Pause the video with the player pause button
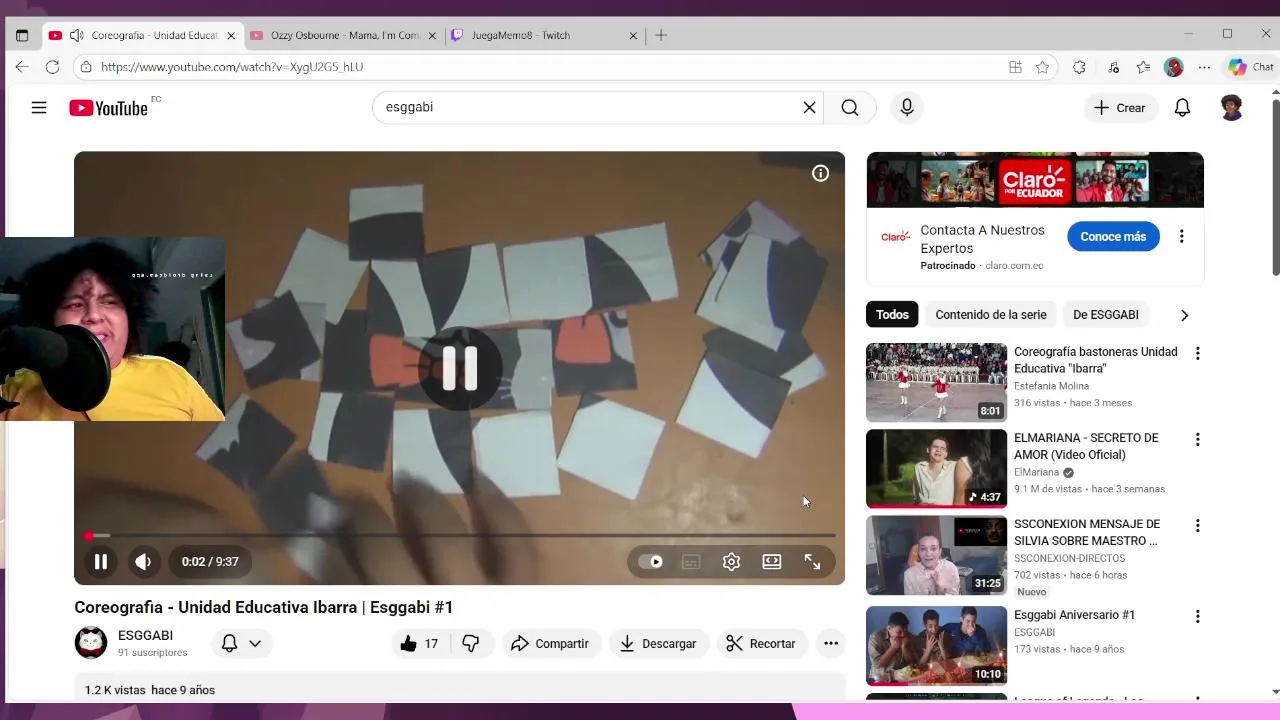This screenshot has width=1280, height=720. click(x=101, y=562)
